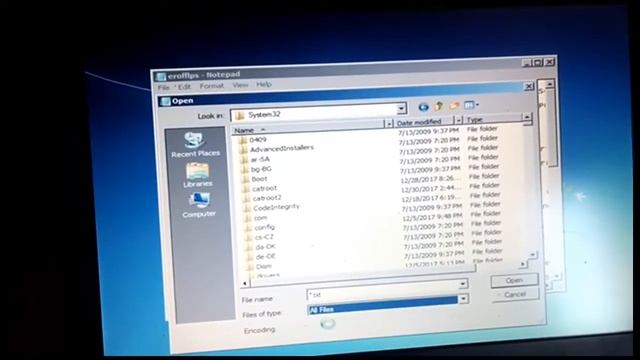Select the config folder
Screen dimensions: 640x360
coord(264,227)
